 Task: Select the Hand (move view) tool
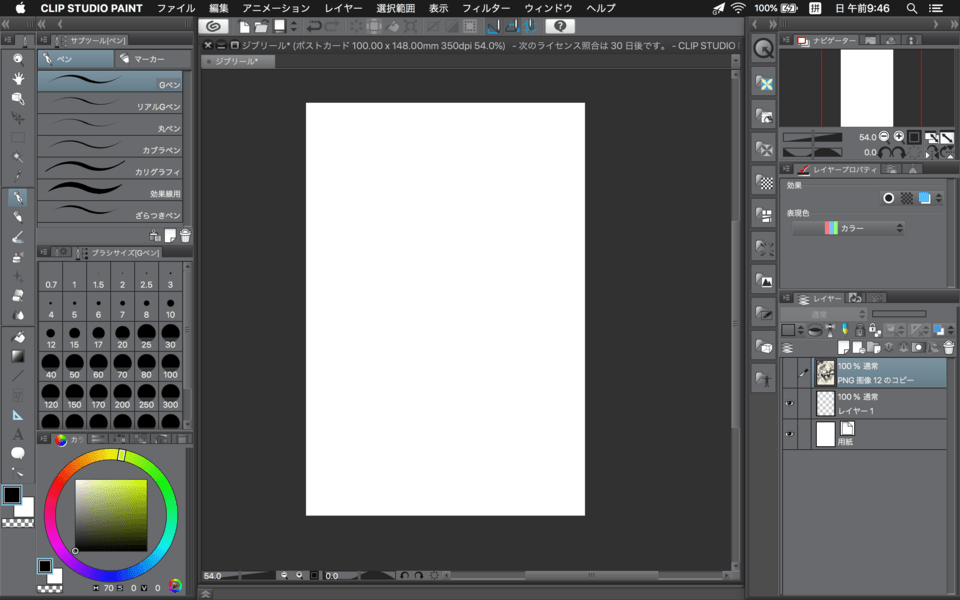click(x=17, y=78)
